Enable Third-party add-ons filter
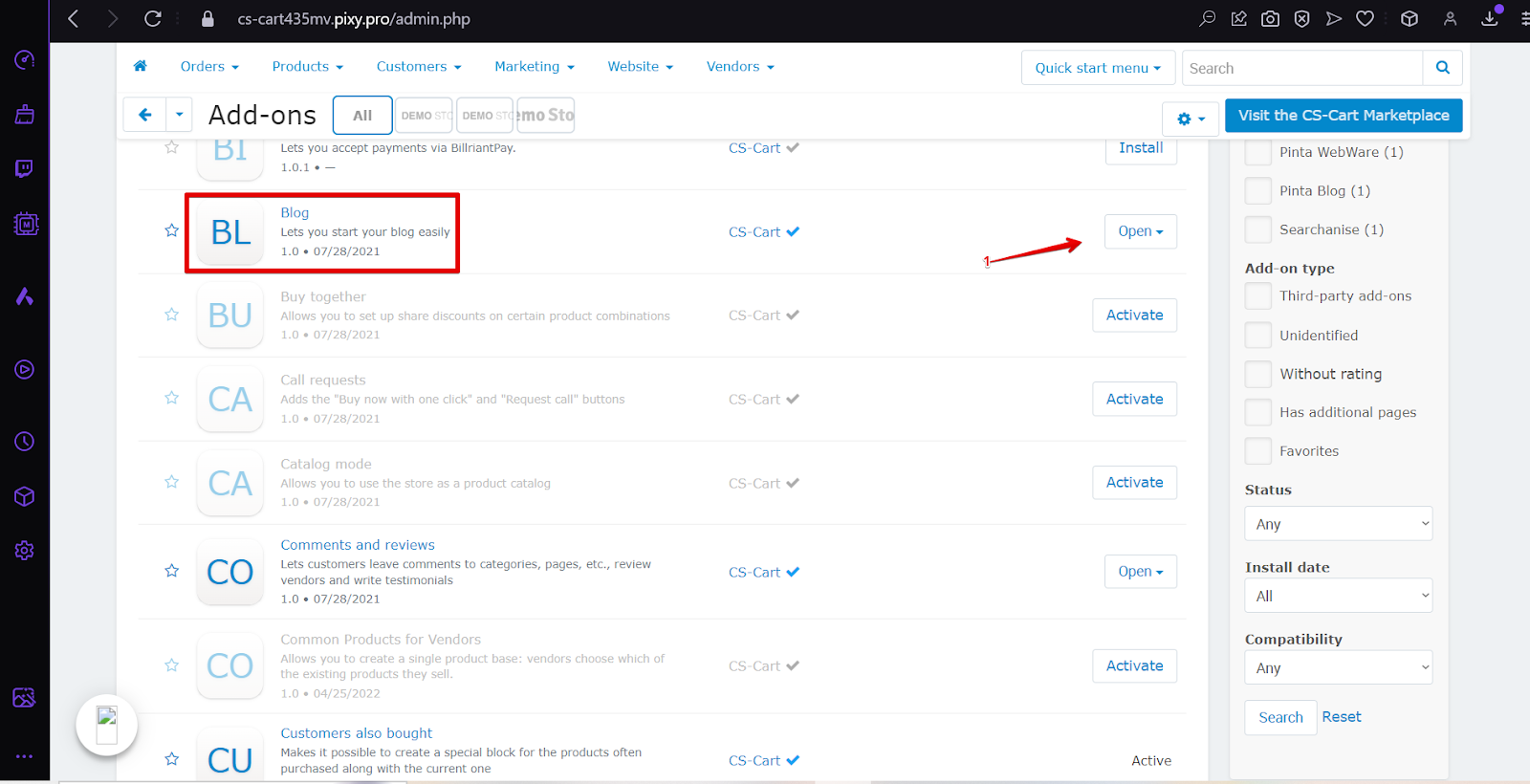Screen dimensions: 1530x784 pyautogui.click(x=1258, y=296)
